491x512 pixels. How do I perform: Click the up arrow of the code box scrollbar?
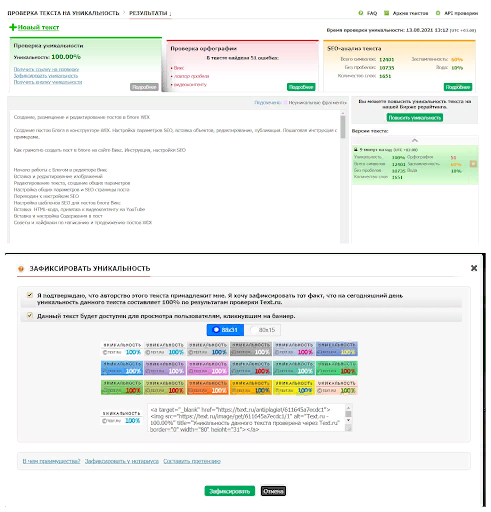[348, 408]
